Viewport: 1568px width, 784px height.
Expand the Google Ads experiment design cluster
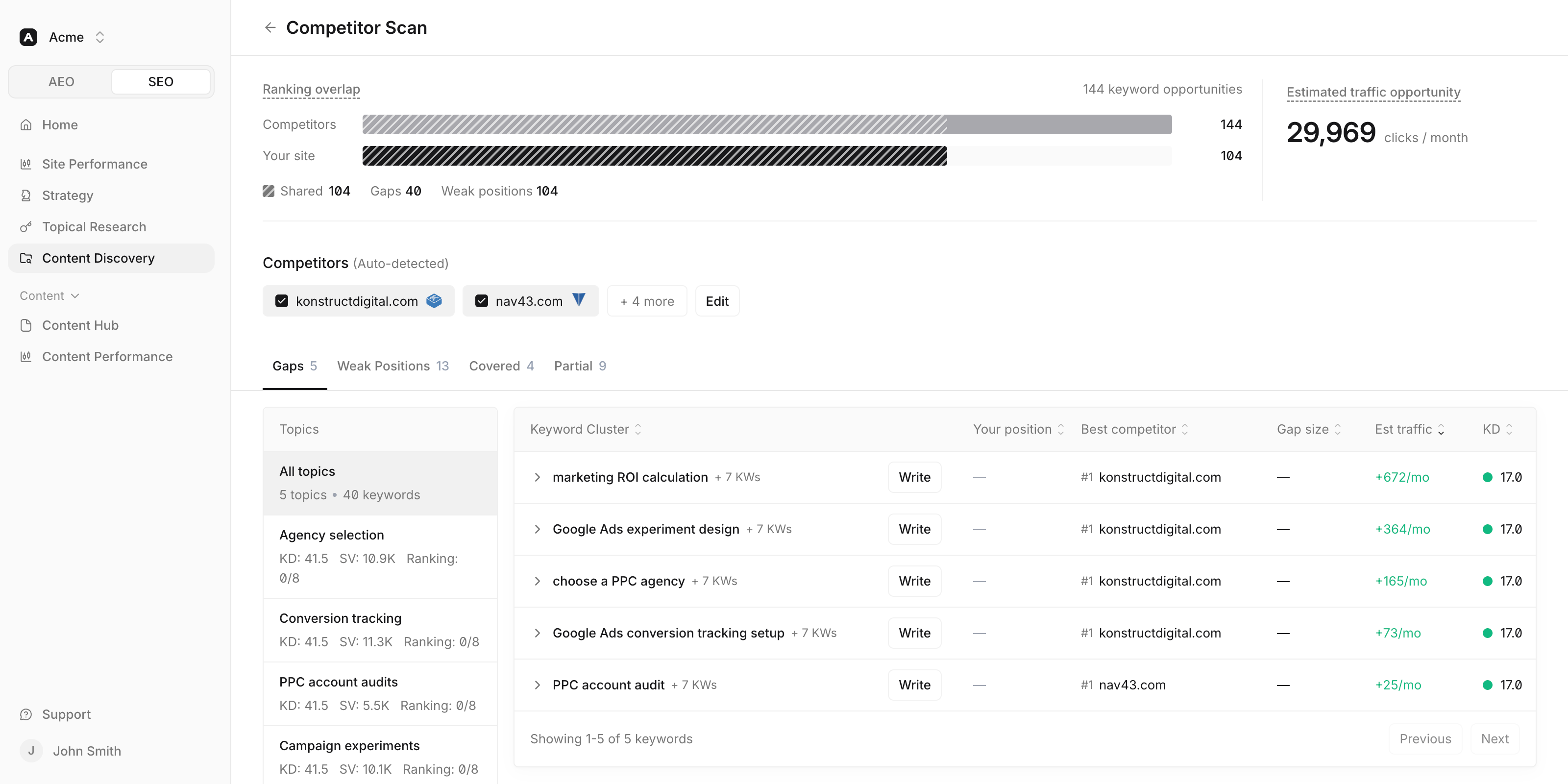[x=537, y=529]
